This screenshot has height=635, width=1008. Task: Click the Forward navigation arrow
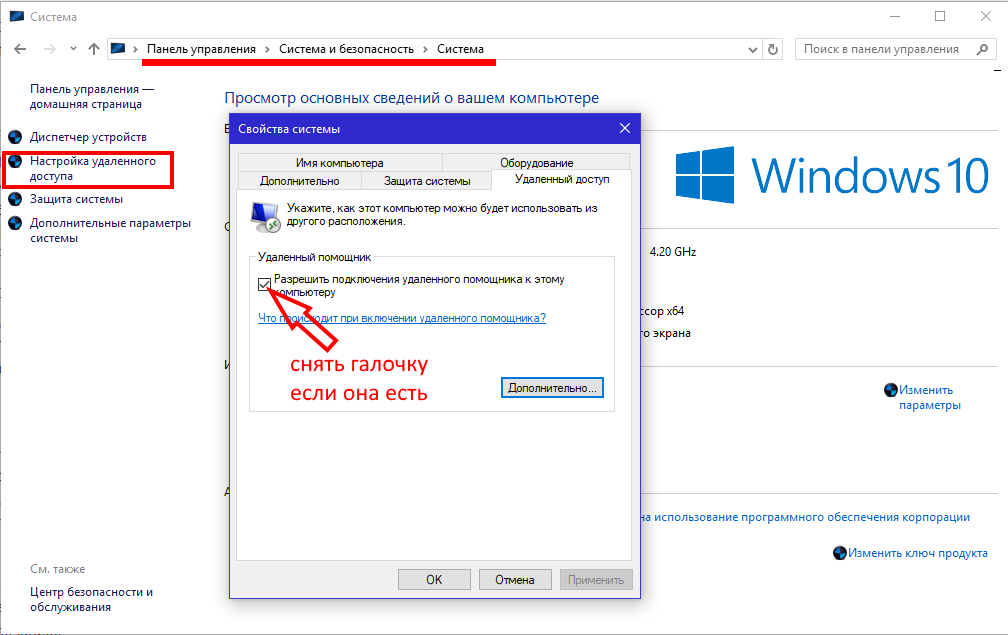[x=50, y=49]
